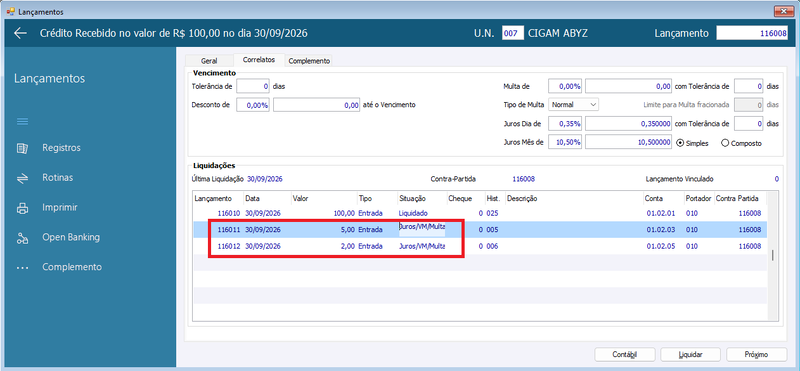This screenshot has width=800, height=371.
Task: Click the Tolerância de dias field under Vencimento
Action: [253, 86]
